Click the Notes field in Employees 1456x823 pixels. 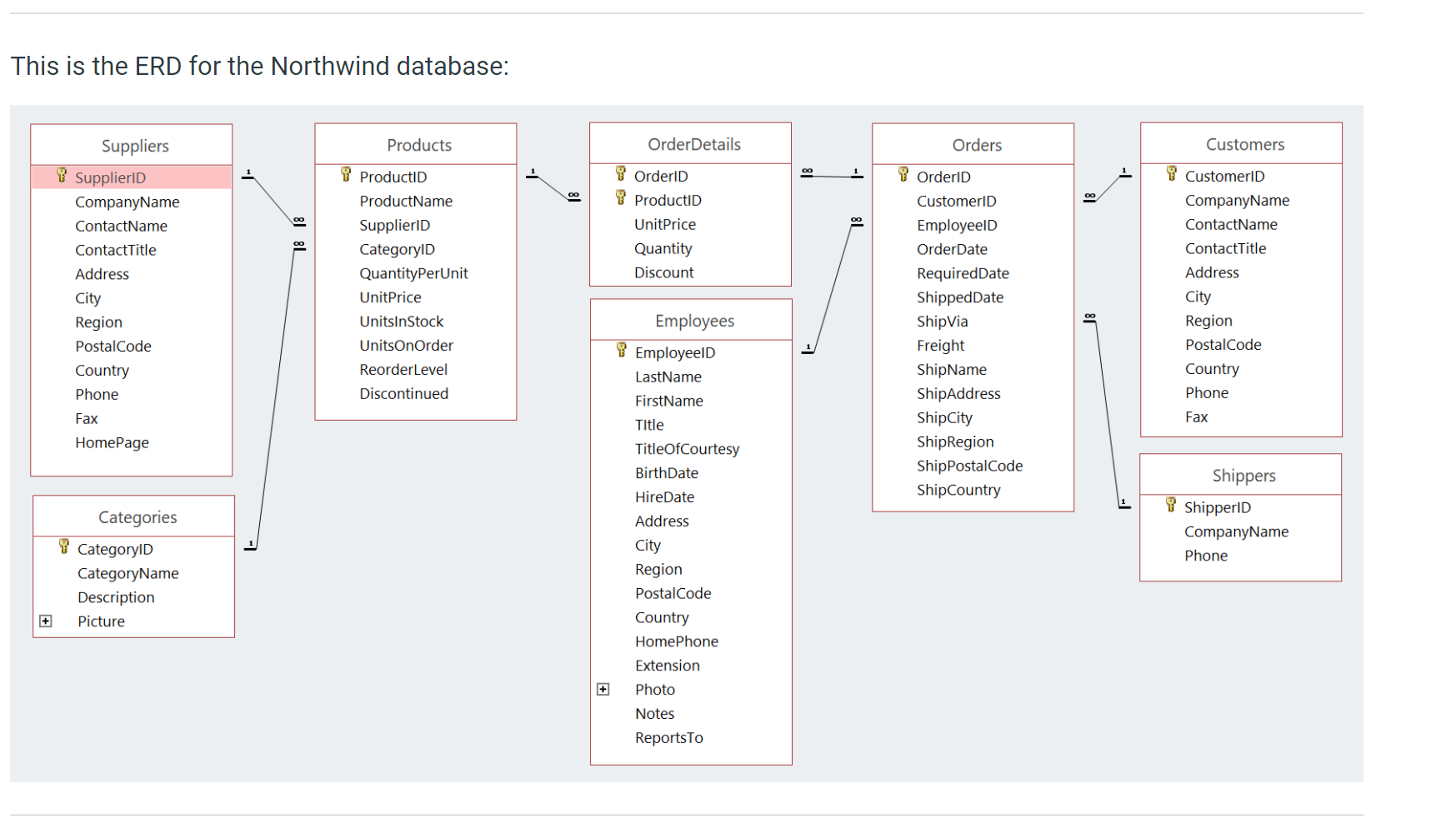[655, 715]
